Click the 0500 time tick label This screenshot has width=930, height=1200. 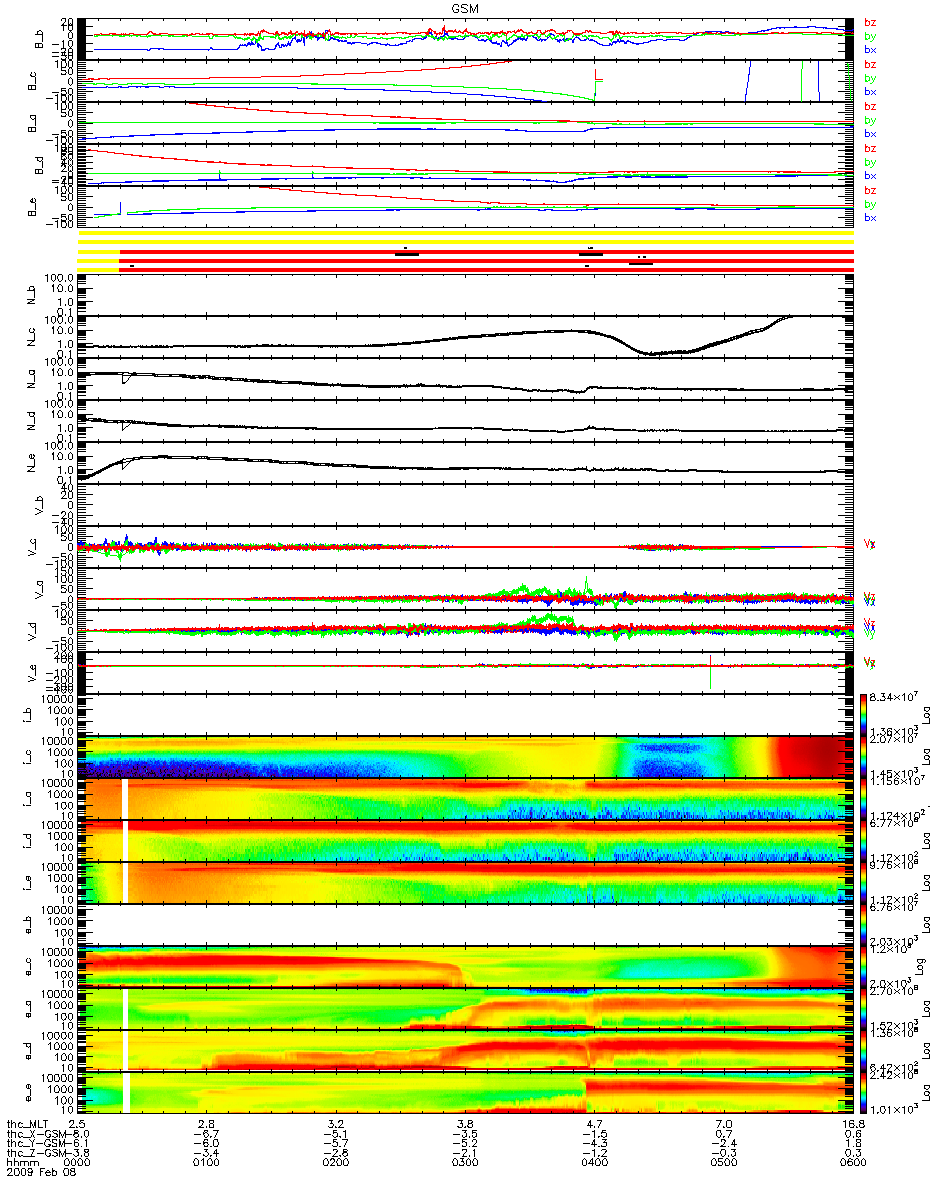(x=723, y=1164)
